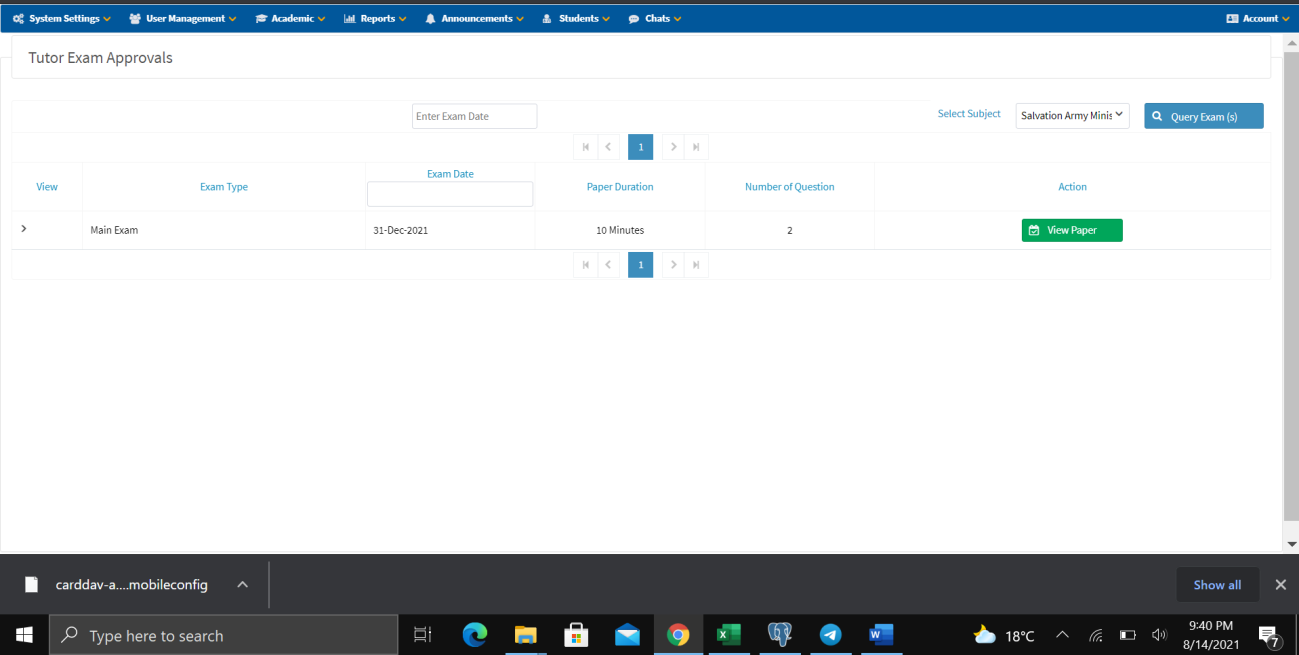The image size is (1299, 655).
Task: Click View Paper for Main Exam
Action: pos(1071,230)
